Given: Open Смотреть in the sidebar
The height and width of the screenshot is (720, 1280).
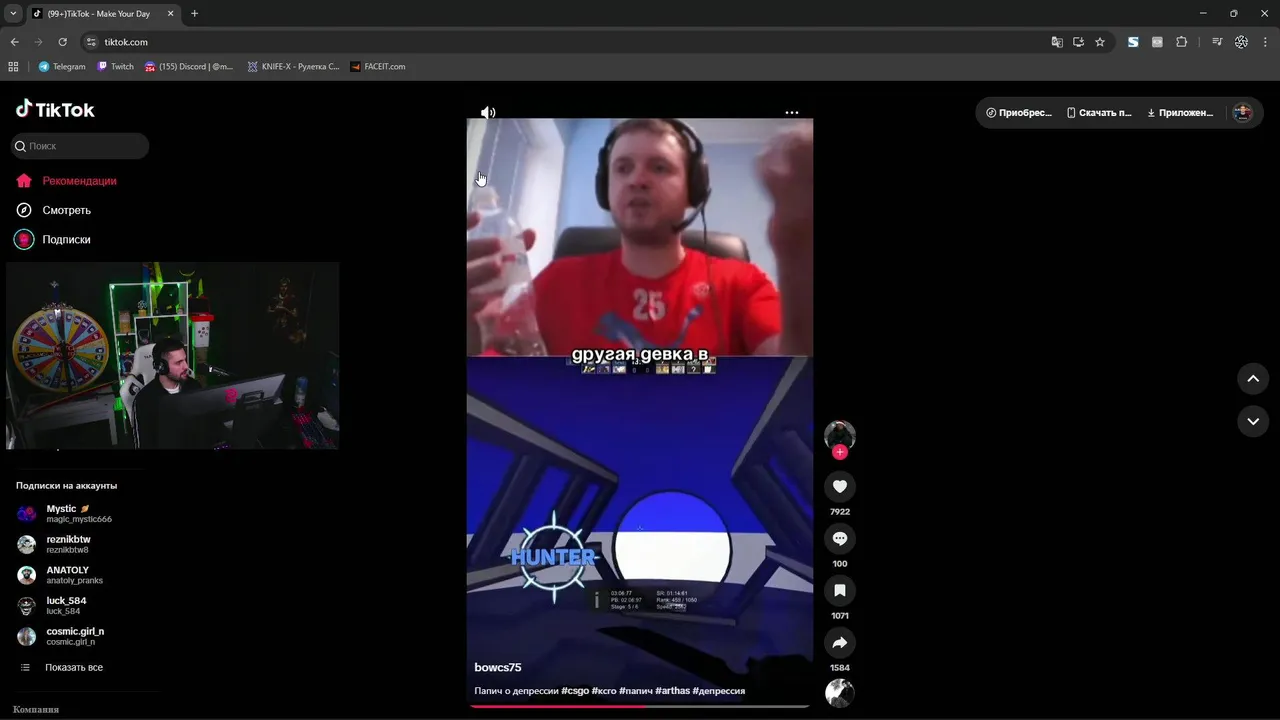Looking at the screenshot, I should coord(53,210).
